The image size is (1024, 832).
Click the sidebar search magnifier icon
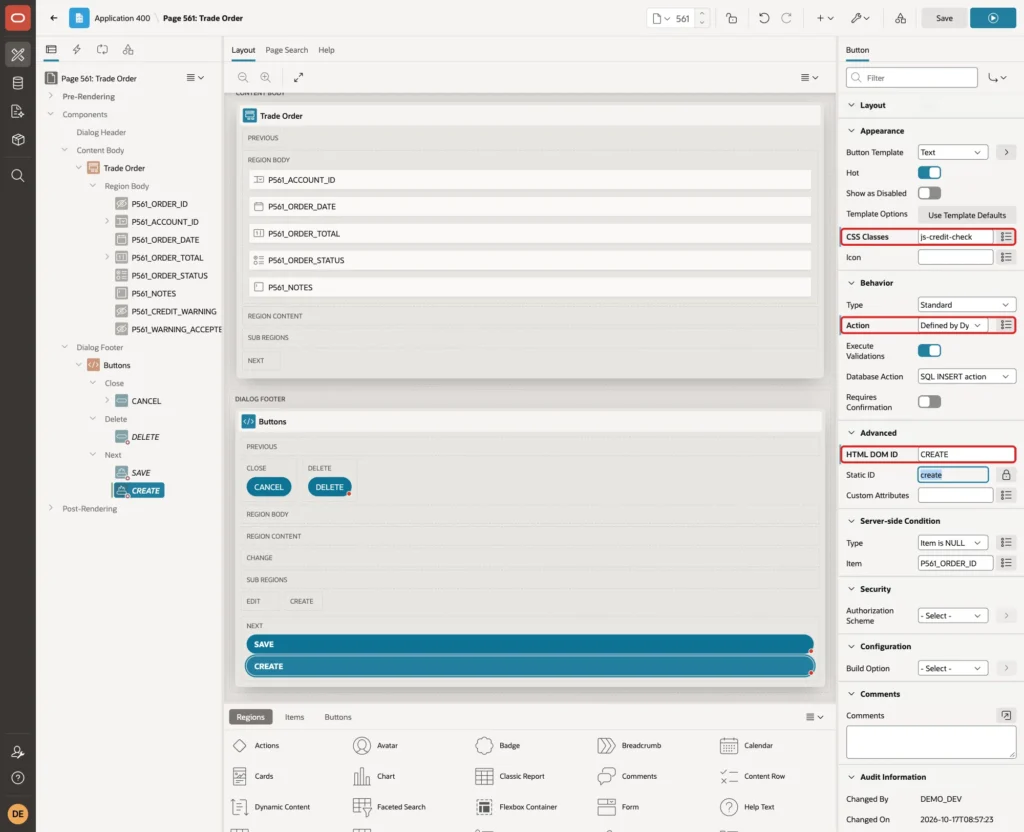[x=18, y=176]
